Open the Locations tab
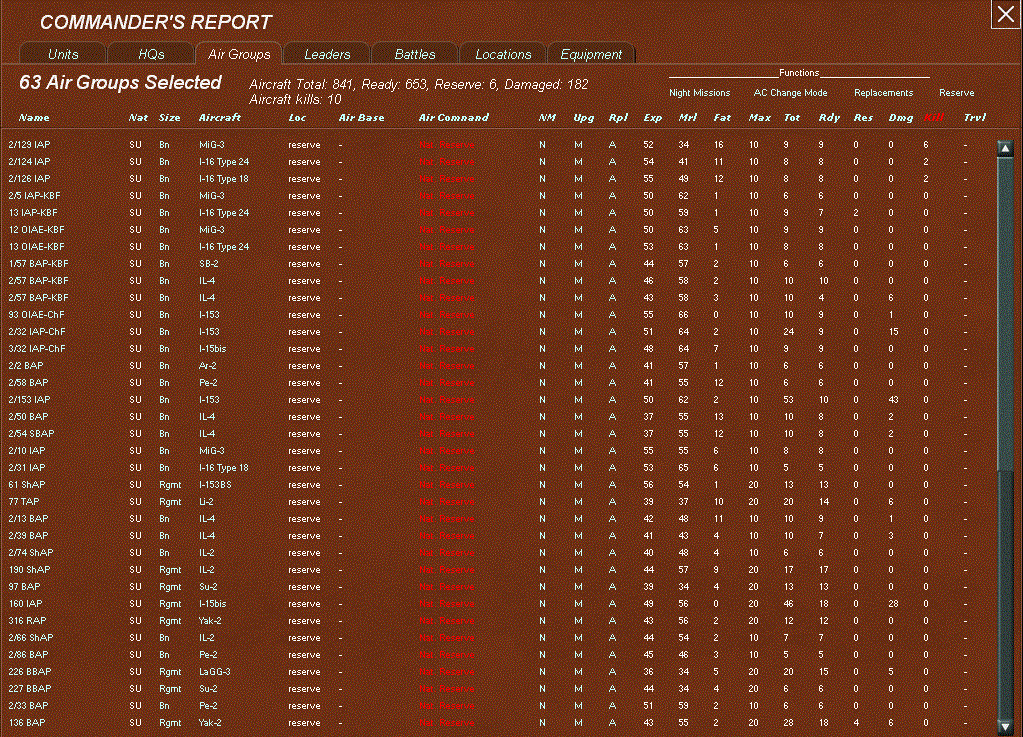The width and height of the screenshot is (1023, 737). [503, 54]
